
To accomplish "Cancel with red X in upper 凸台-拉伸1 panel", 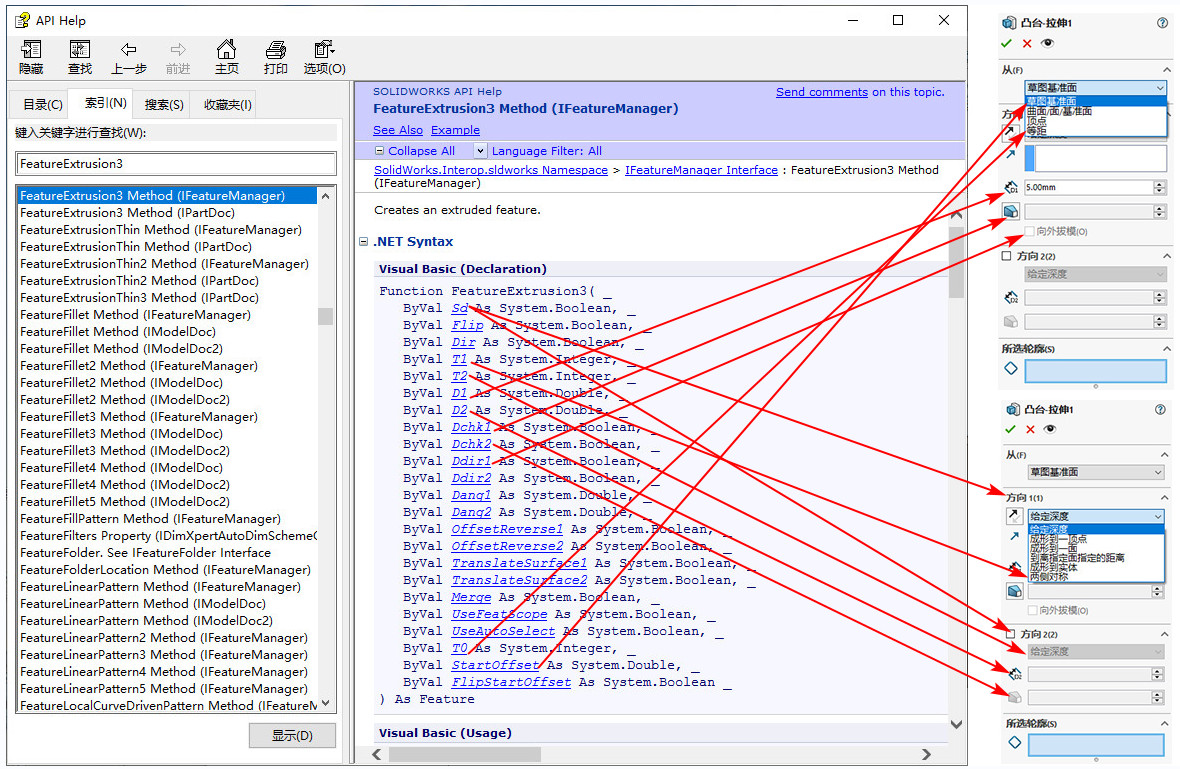I will (1026, 44).
